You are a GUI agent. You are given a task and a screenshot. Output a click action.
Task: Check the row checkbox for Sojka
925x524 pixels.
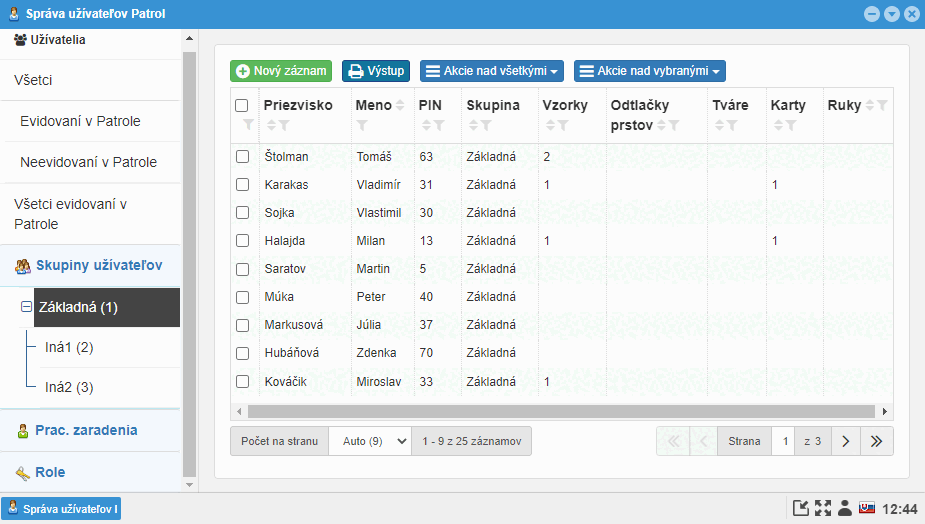242,212
